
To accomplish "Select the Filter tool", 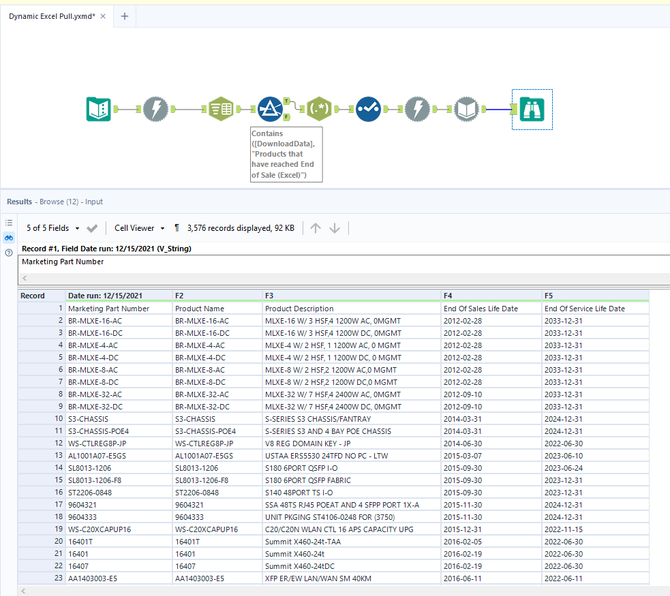I will tap(270, 109).
